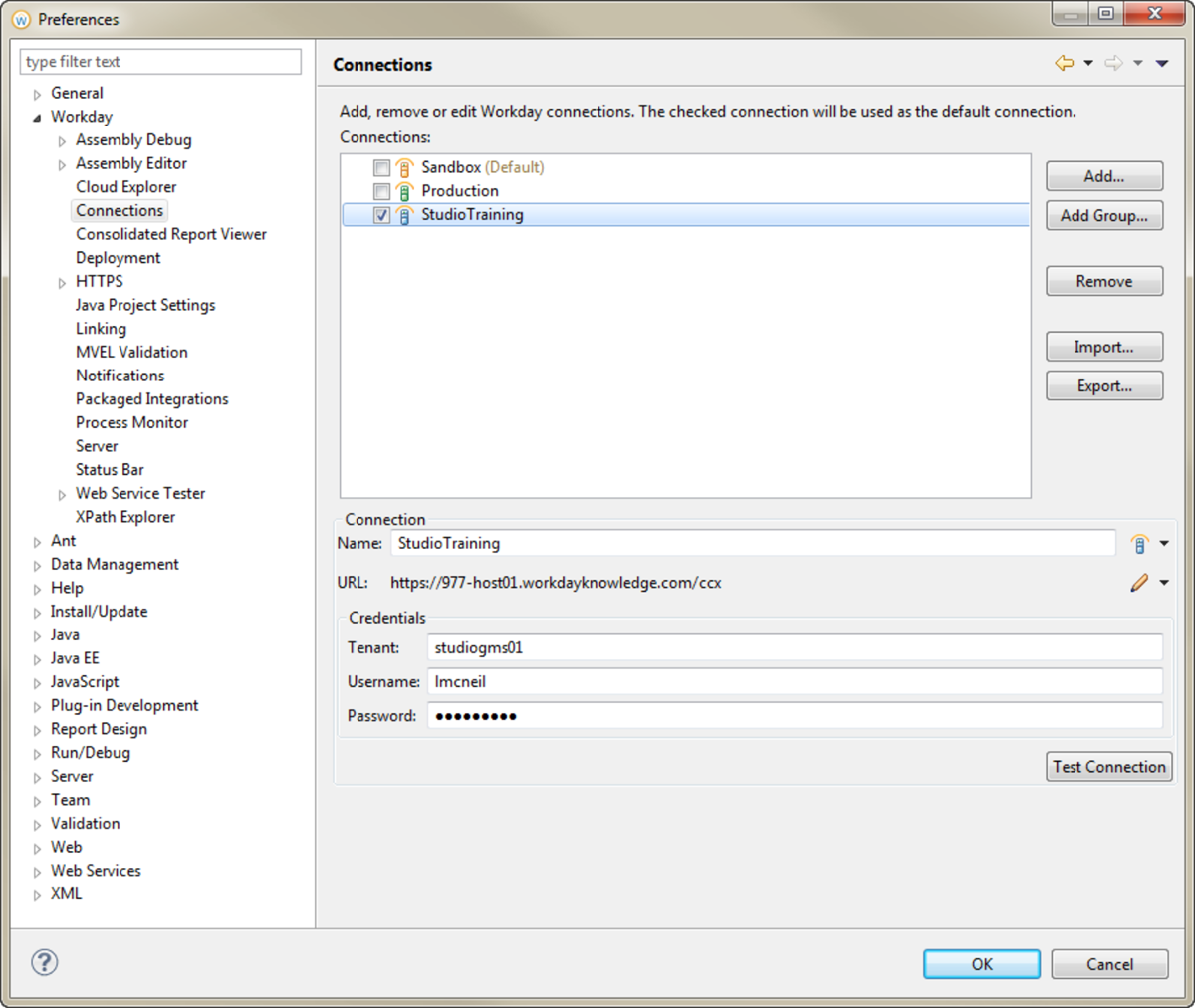The width and height of the screenshot is (1195, 1008).
Task: Click the forward navigation arrow icon
Action: tap(1113, 63)
